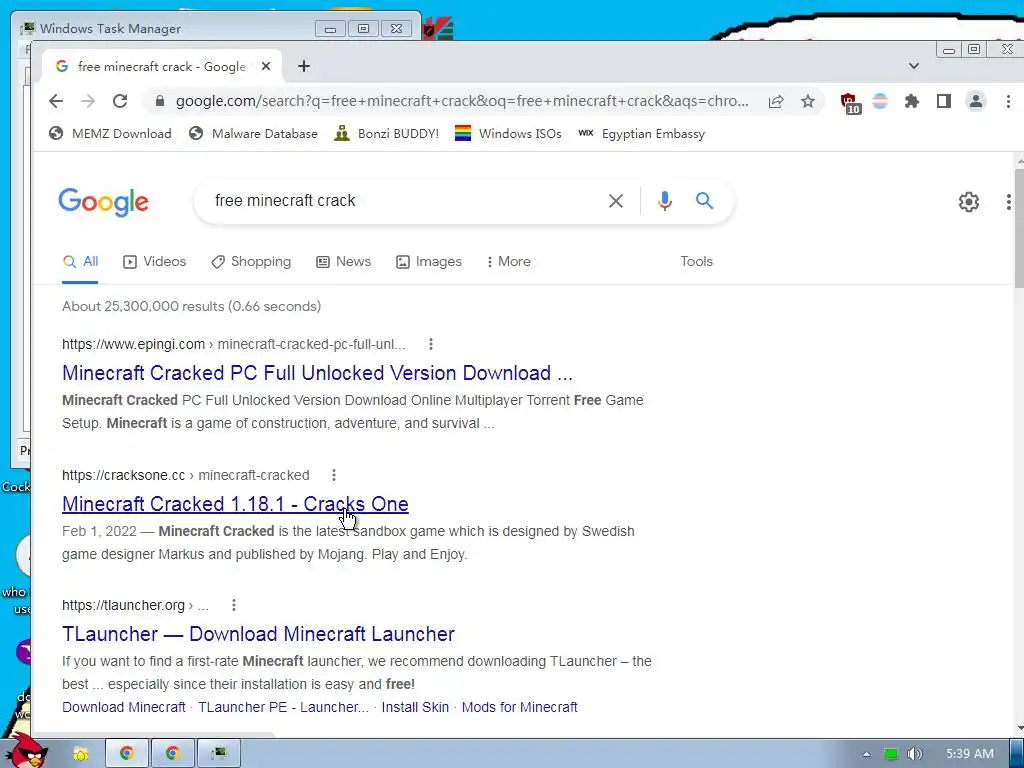Show hidden system tray icons
The height and width of the screenshot is (768, 1024).
pos(866,754)
